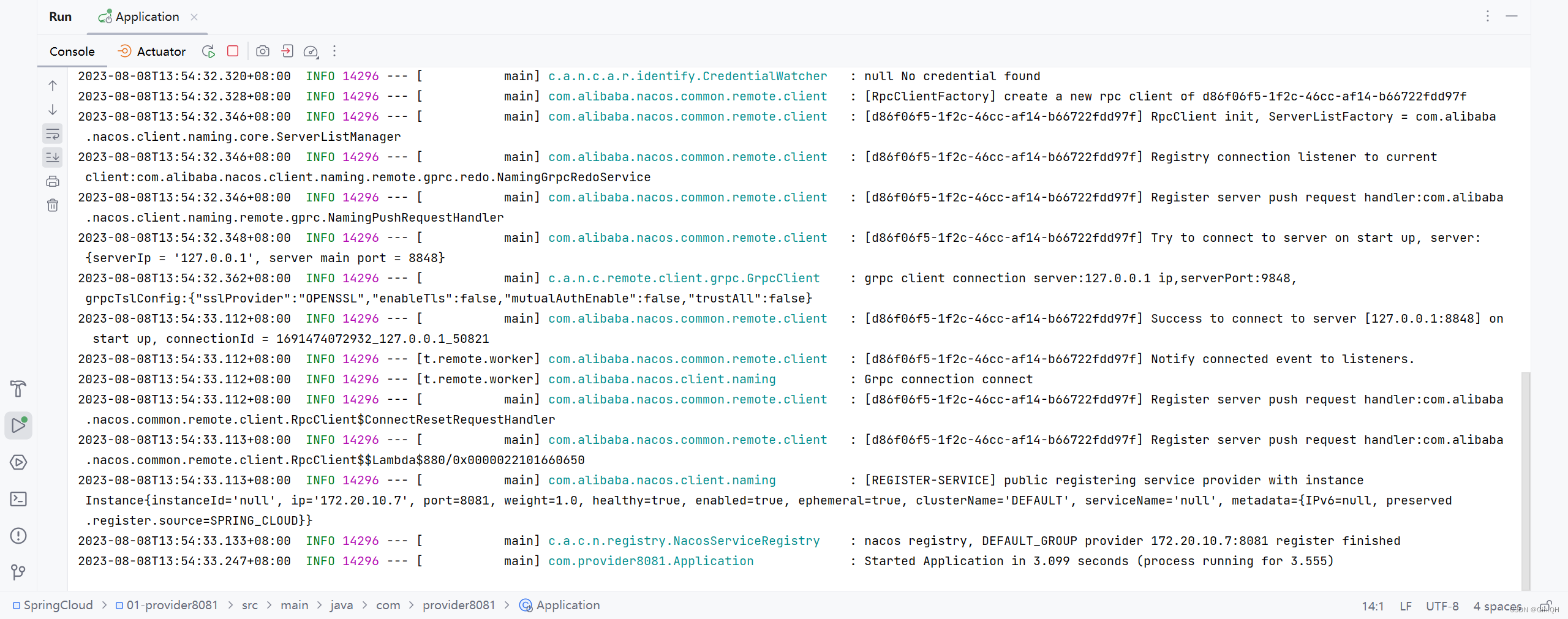
Task: Open the Problems tool window
Action: [18, 536]
